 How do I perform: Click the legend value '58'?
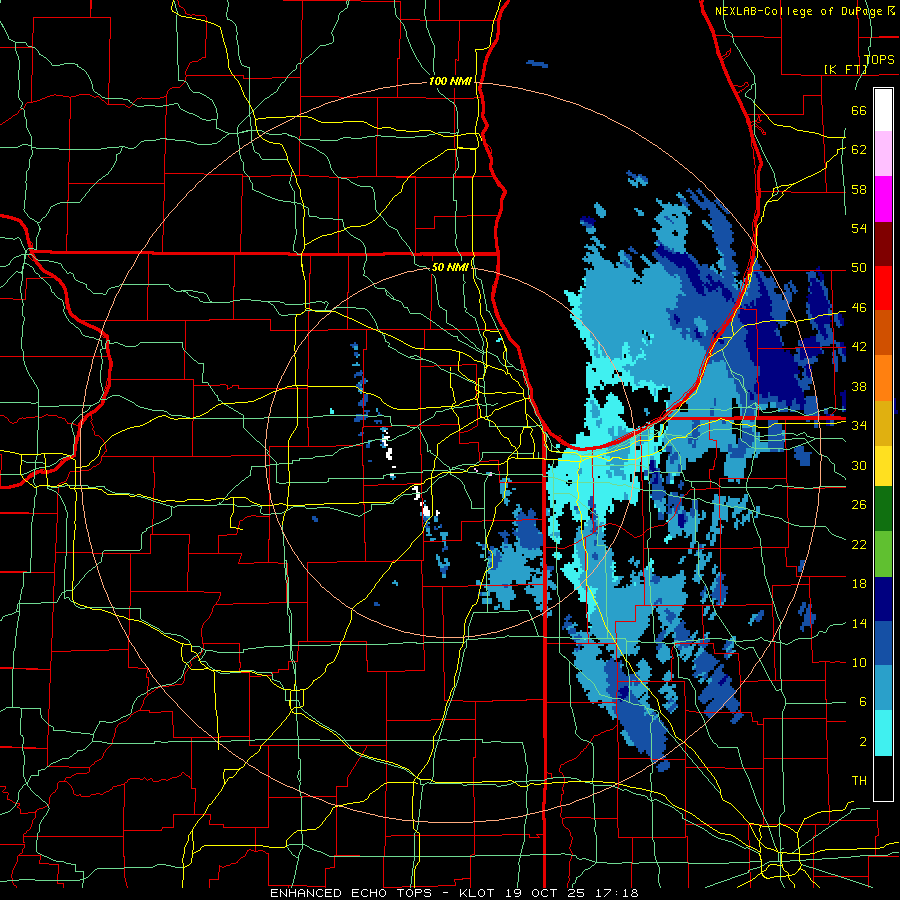tap(859, 189)
